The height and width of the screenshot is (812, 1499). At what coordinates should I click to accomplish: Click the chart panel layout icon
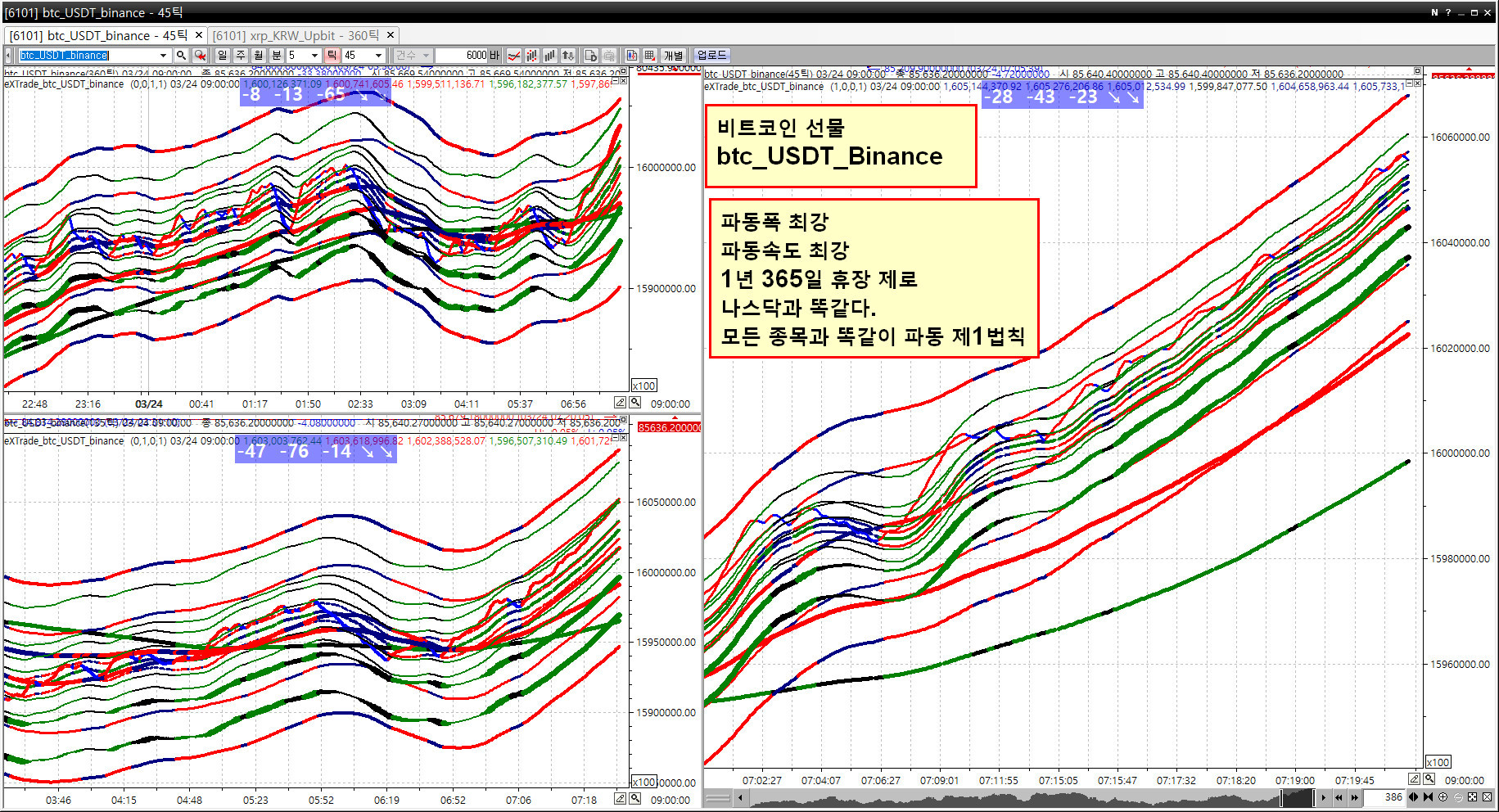pos(632,55)
